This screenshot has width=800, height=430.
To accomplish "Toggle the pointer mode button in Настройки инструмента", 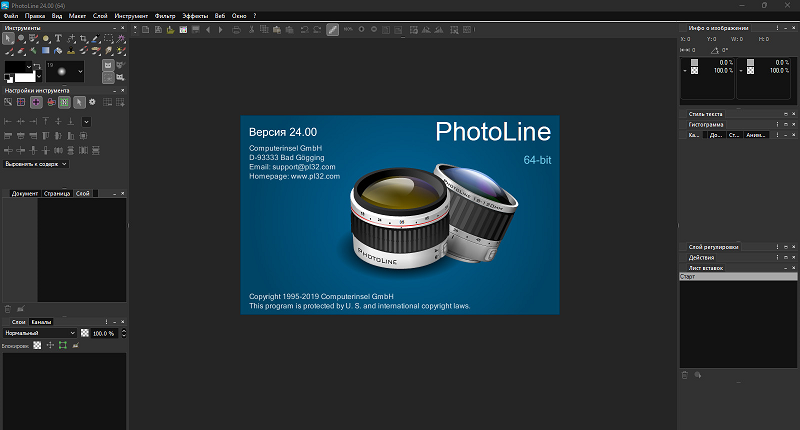I will (x=79, y=102).
